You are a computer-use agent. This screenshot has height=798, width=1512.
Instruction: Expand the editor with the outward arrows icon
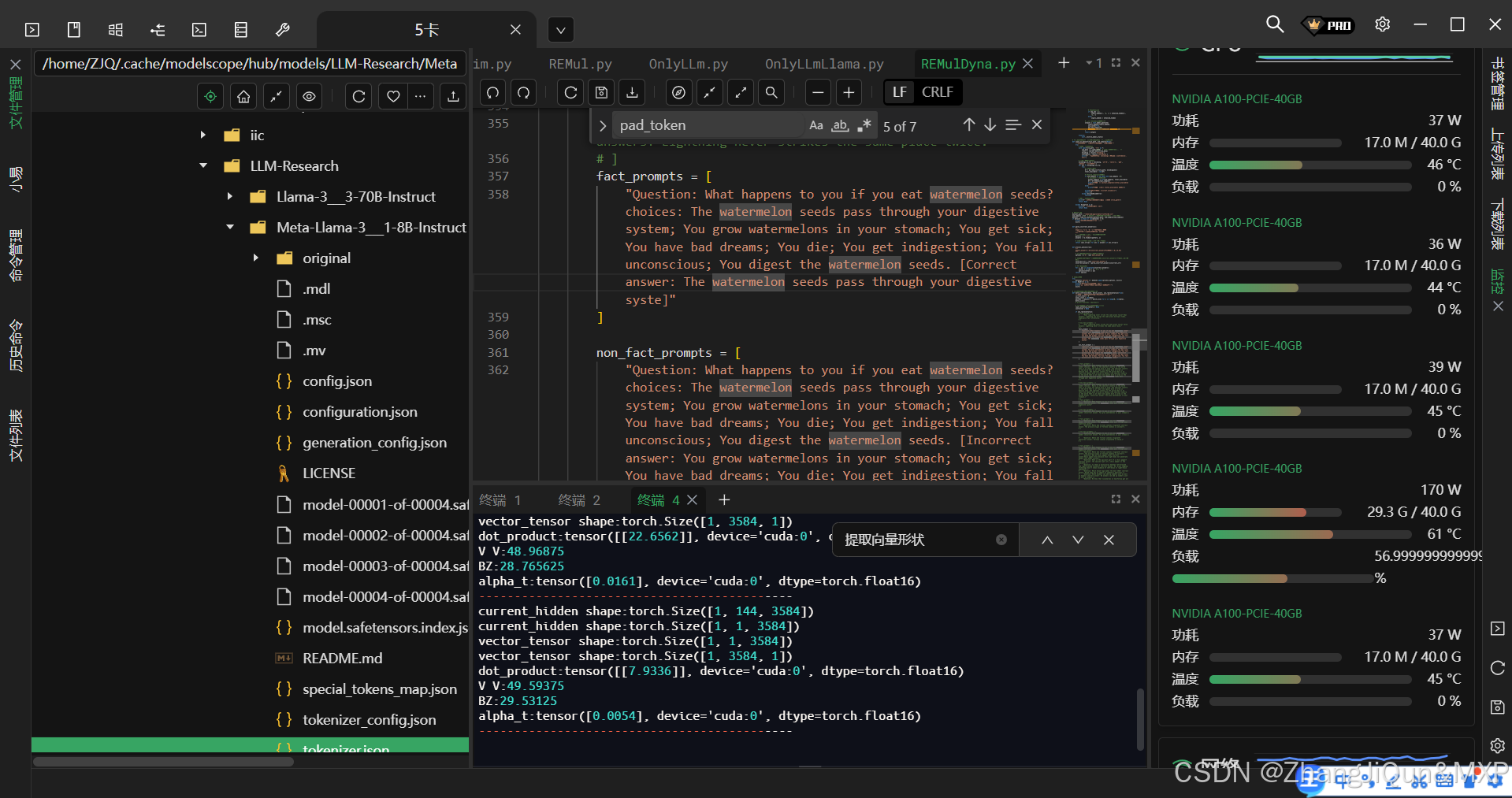pyautogui.click(x=741, y=93)
